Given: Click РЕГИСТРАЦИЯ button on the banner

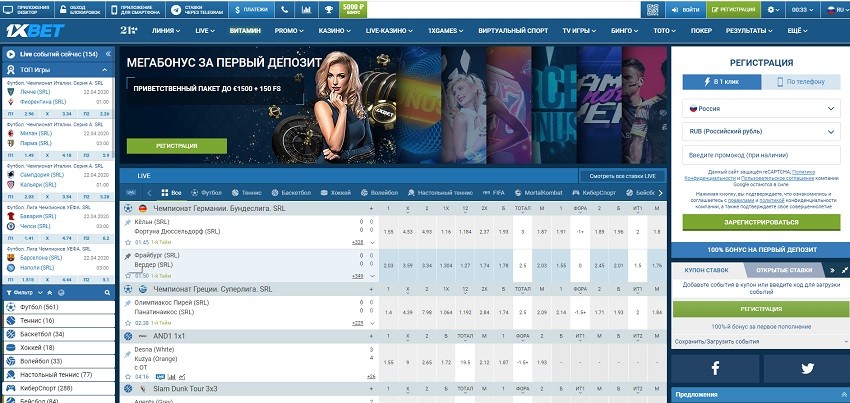Looking at the screenshot, I should click(177, 146).
